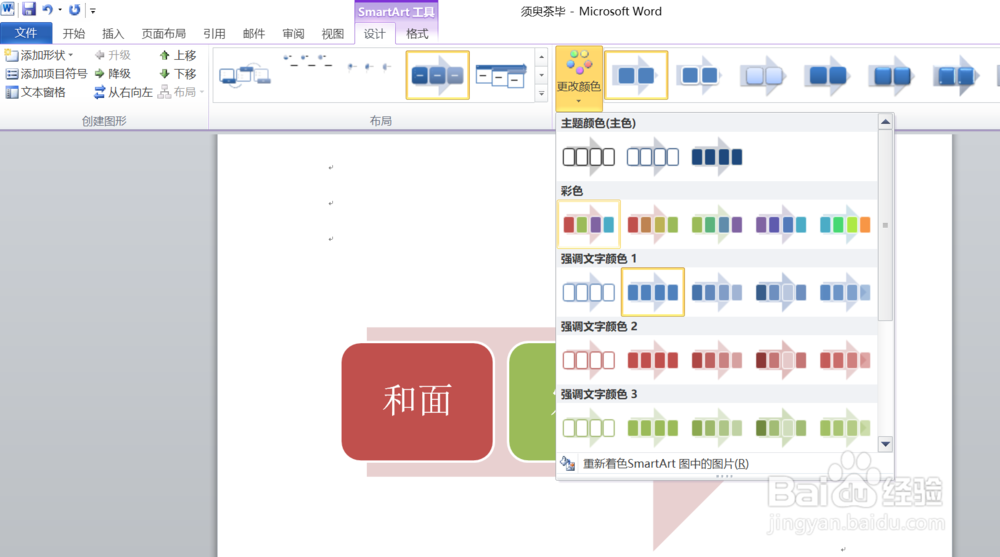The height and width of the screenshot is (557, 1000).
Task: Pick the third 彩色 green-purple scheme
Action: pos(717,224)
